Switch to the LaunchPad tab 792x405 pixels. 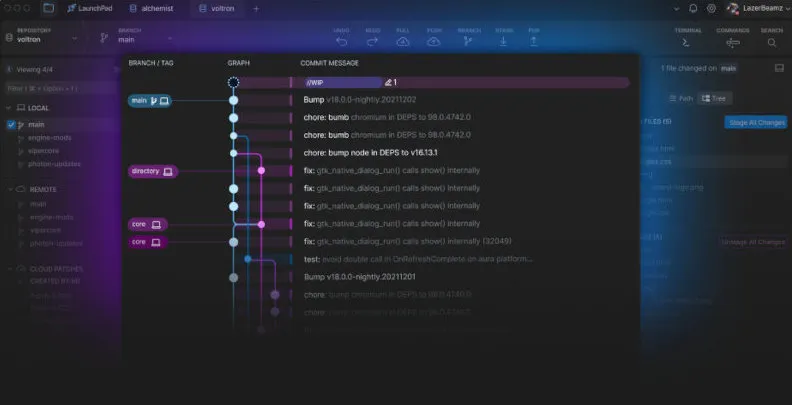click(89, 9)
